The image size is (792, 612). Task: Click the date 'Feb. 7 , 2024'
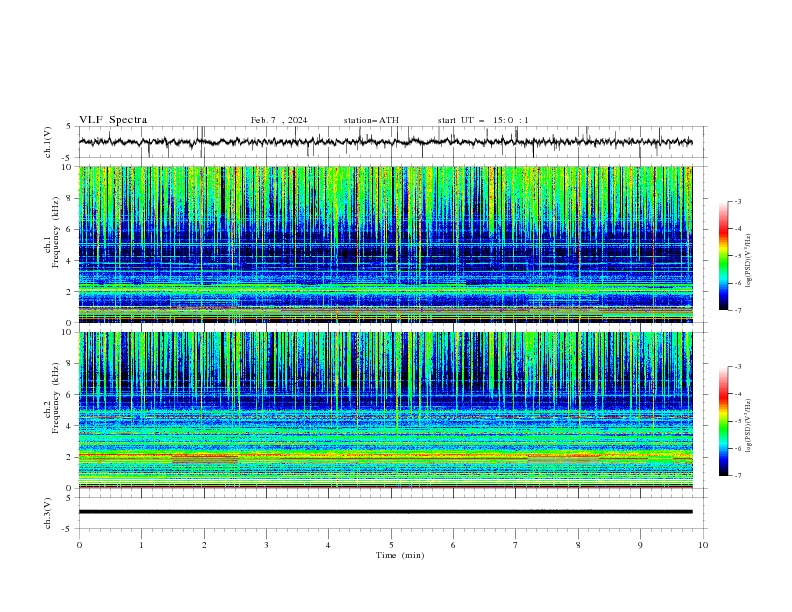click(x=279, y=120)
